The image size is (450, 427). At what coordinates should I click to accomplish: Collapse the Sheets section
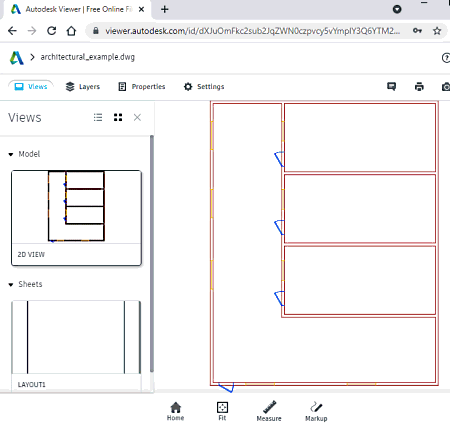(11, 285)
